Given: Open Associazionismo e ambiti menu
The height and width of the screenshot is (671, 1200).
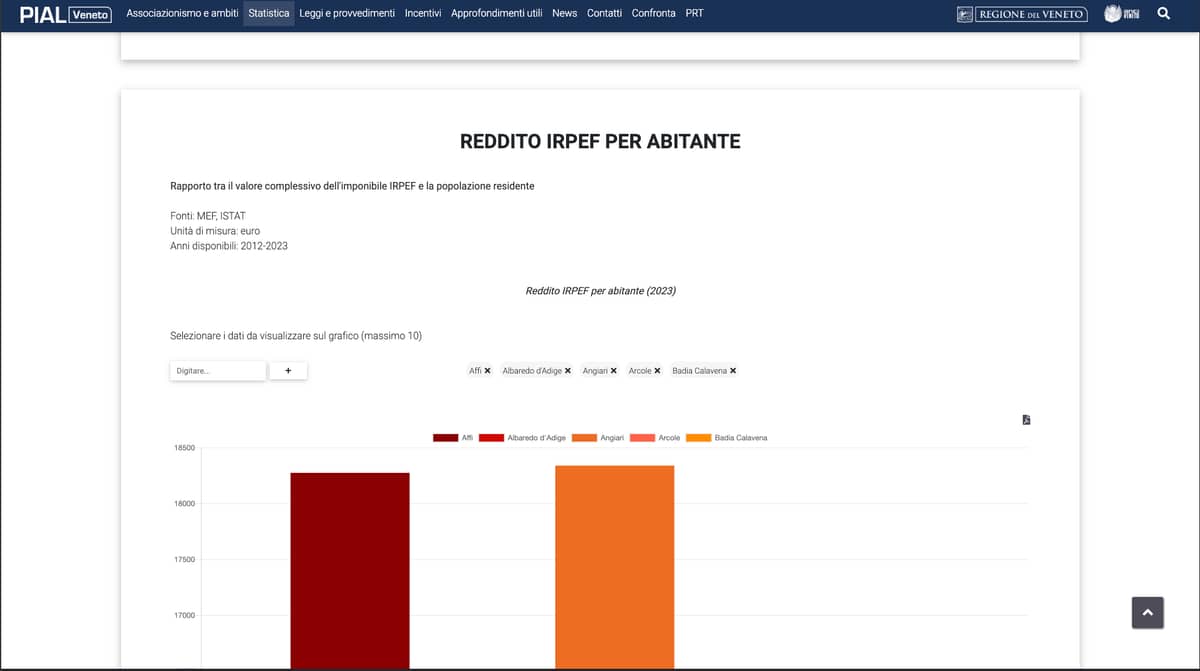Looking at the screenshot, I should pyautogui.click(x=182, y=13).
